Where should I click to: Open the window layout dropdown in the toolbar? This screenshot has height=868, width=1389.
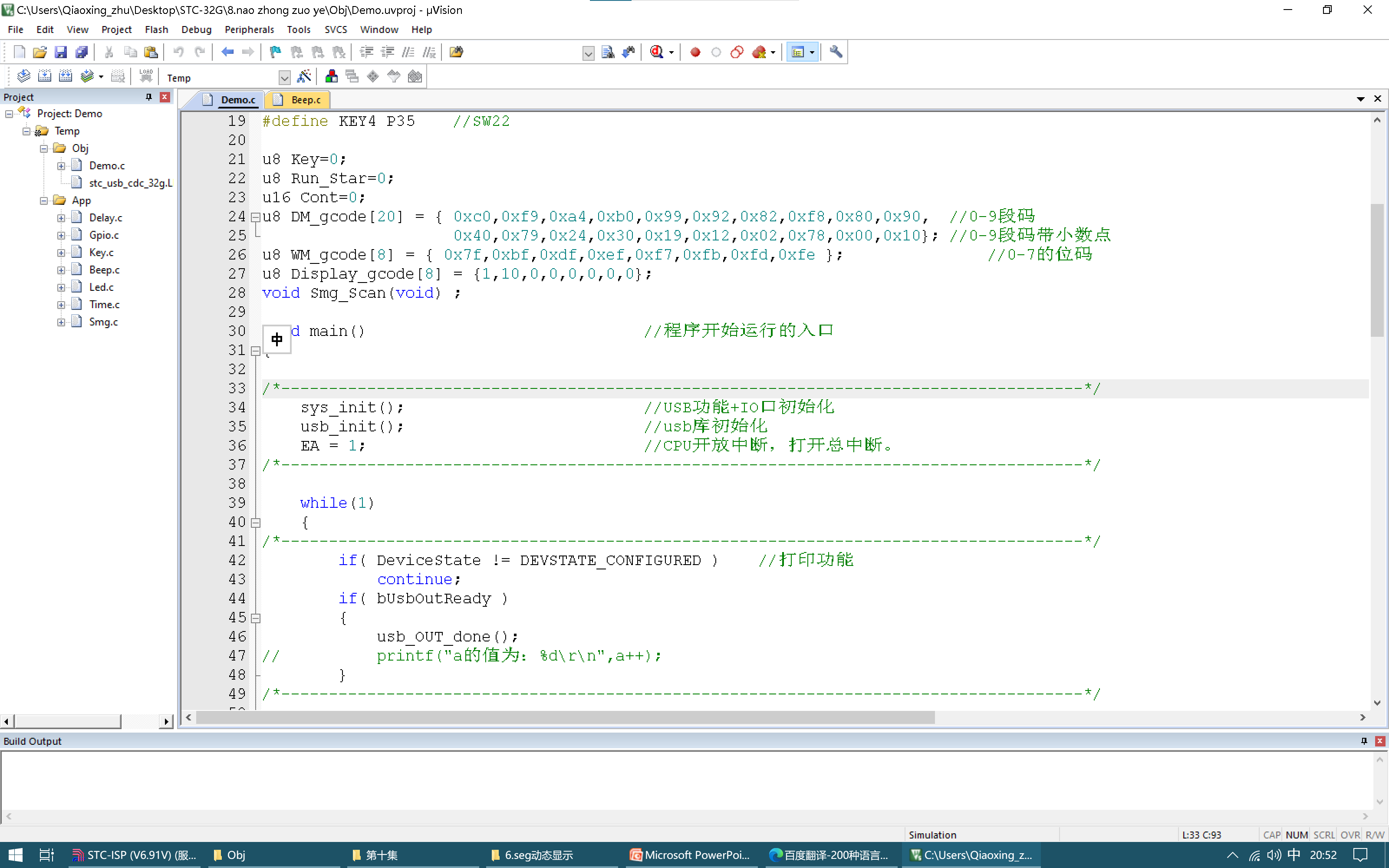click(x=812, y=52)
